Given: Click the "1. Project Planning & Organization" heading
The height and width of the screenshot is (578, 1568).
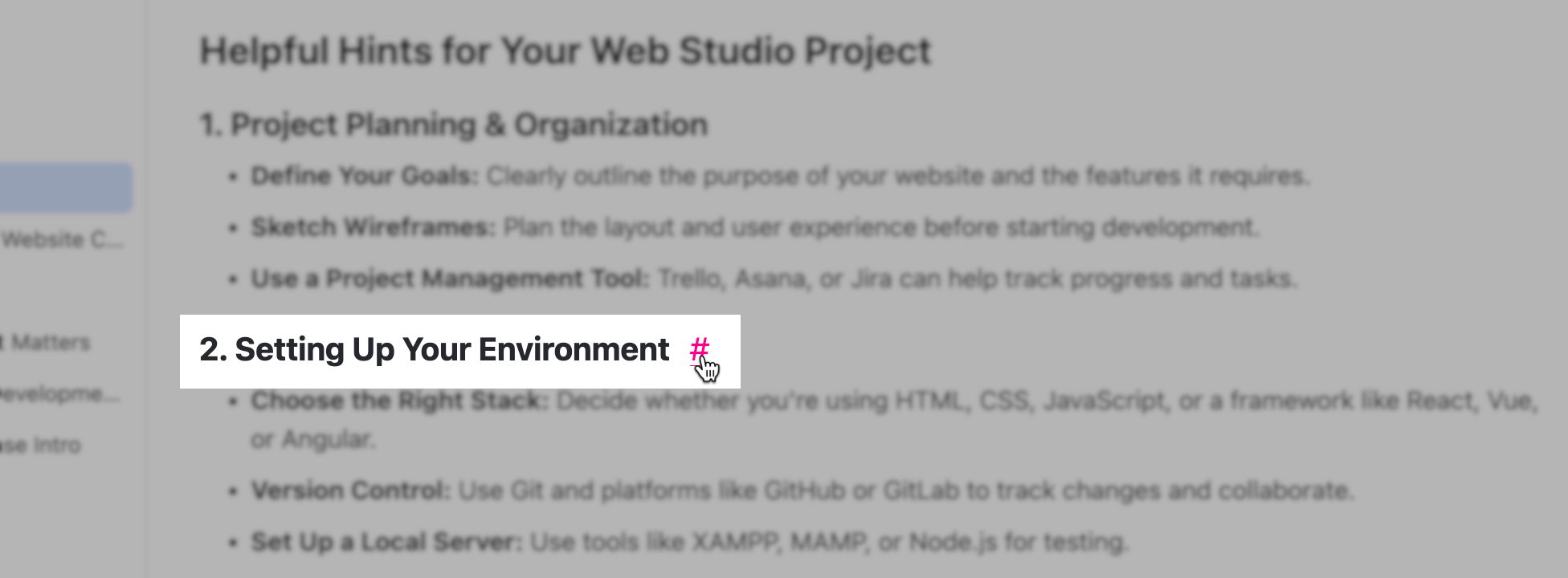Looking at the screenshot, I should 454,125.
